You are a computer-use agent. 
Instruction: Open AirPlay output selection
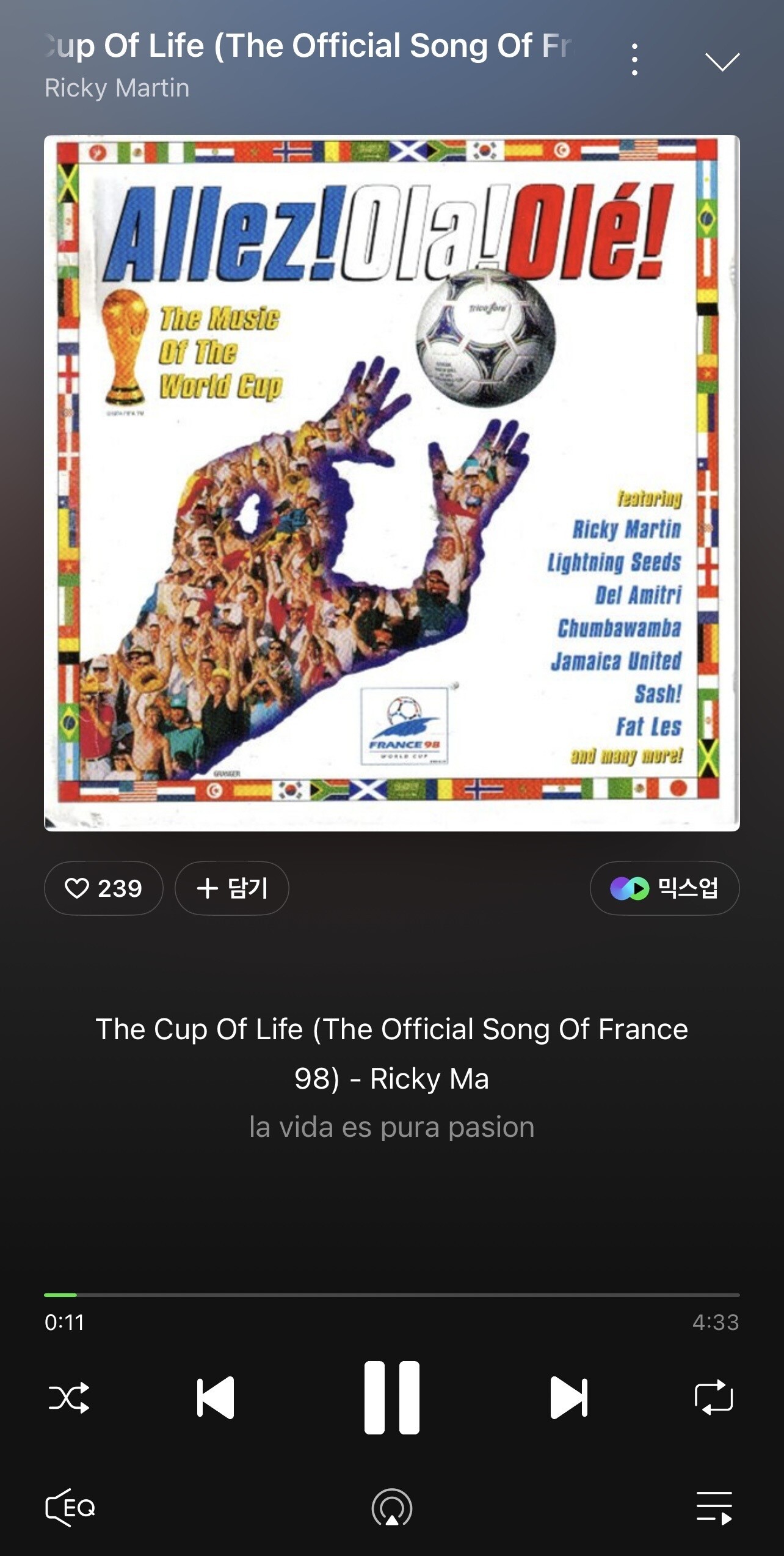coord(392,1508)
